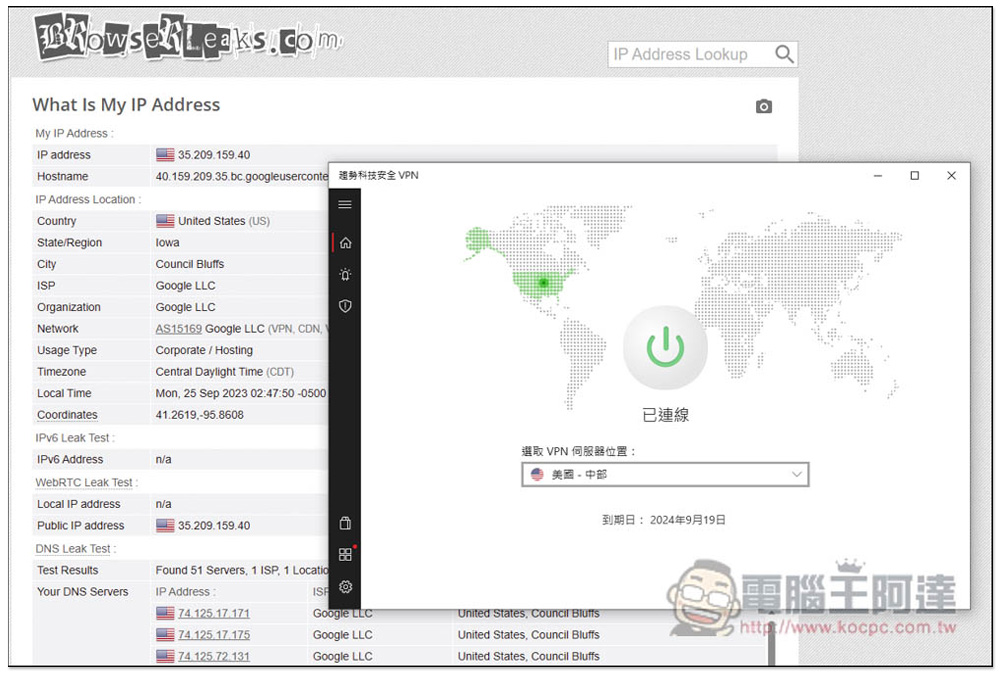1000x674 pixels.
Task: Click the Coordinates label link
Action: click(67, 415)
